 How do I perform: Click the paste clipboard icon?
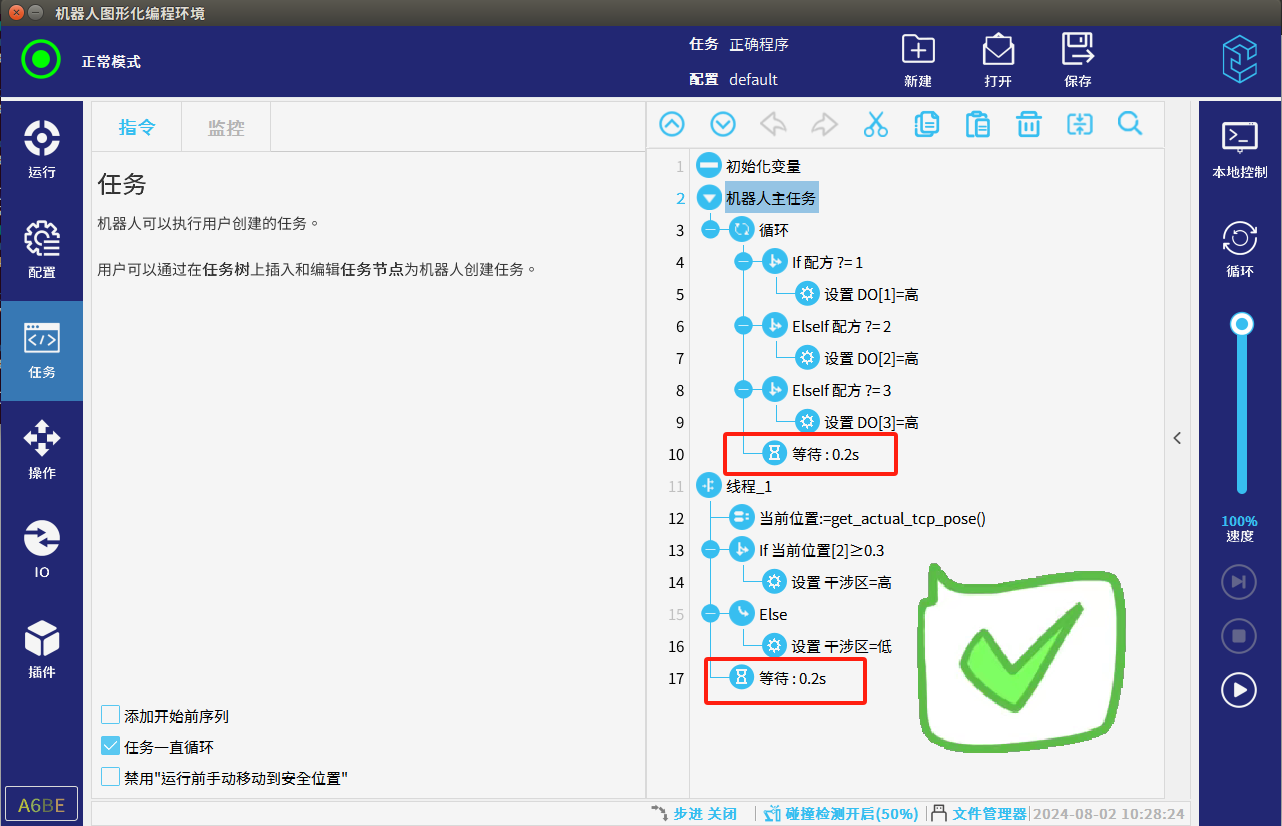(977, 124)
